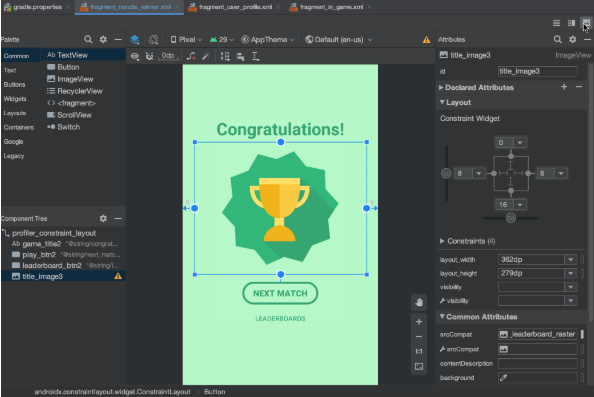
Task: Adjust horizontal bias slider knob
Action: [511, 218]
